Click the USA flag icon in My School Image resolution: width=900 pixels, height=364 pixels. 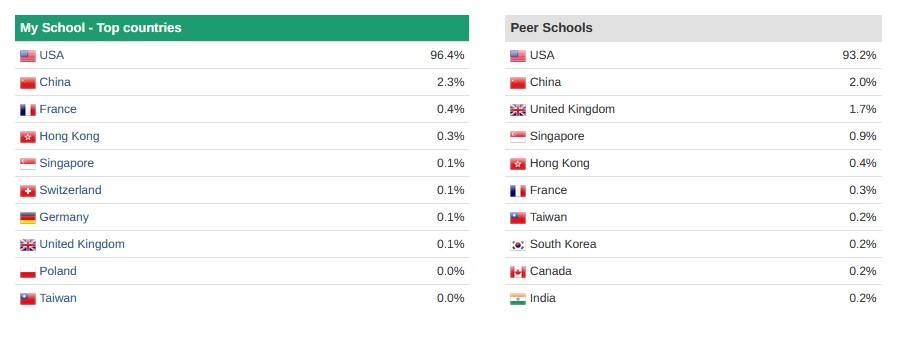point(28,56)
